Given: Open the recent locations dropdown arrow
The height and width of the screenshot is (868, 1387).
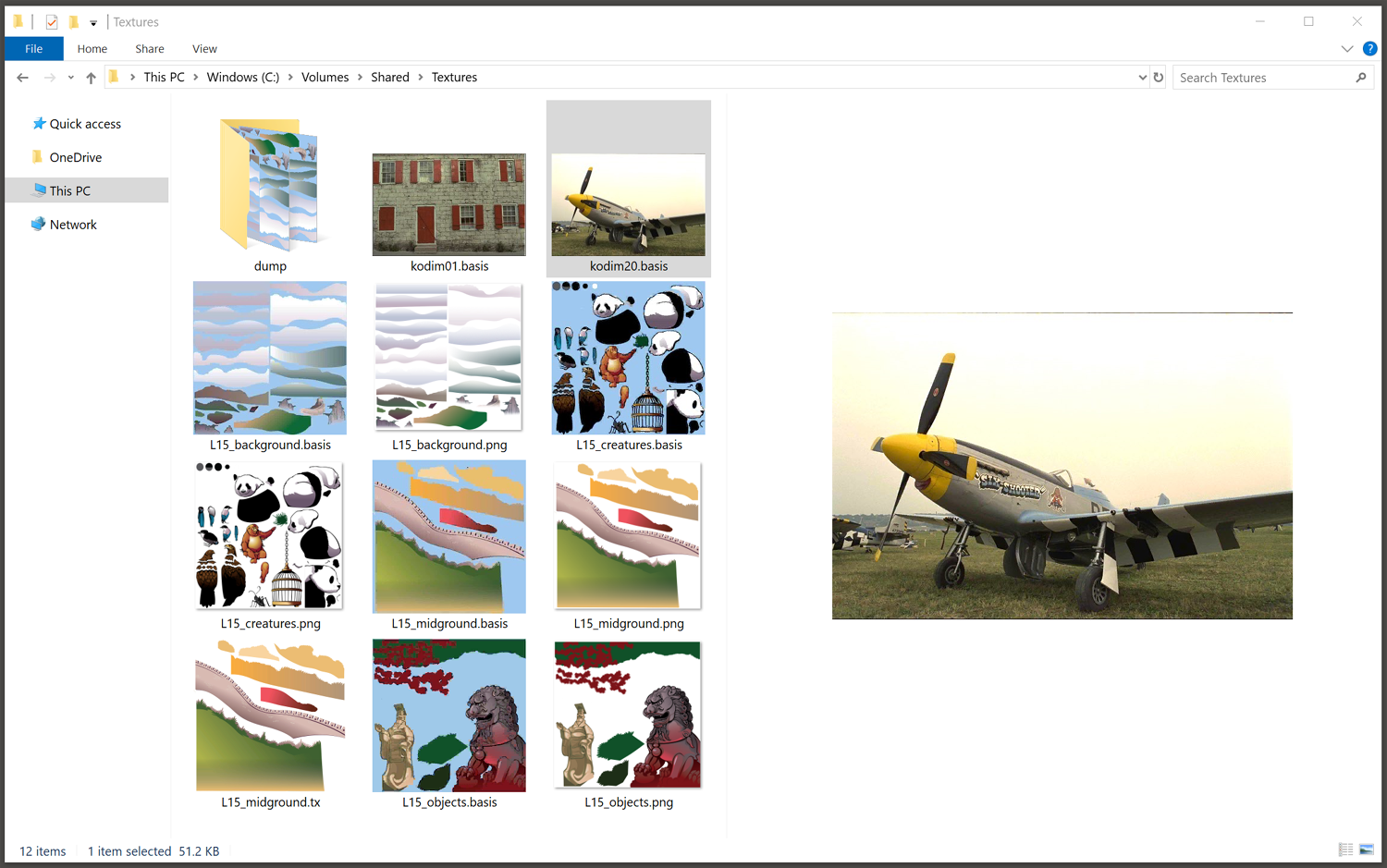Looking at the screenshot, I should 70,78.
